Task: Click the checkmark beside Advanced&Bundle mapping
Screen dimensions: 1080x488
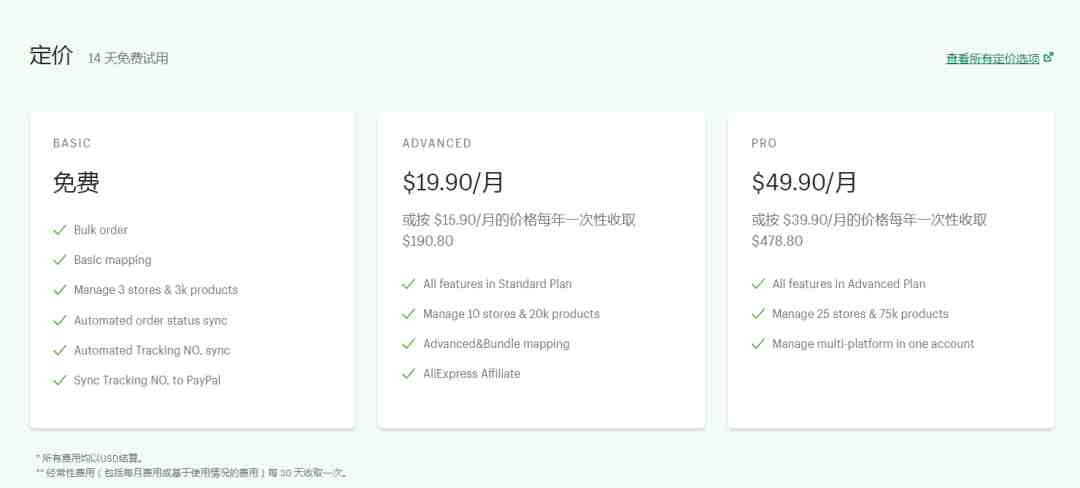Action: click(x=409, y=343)
